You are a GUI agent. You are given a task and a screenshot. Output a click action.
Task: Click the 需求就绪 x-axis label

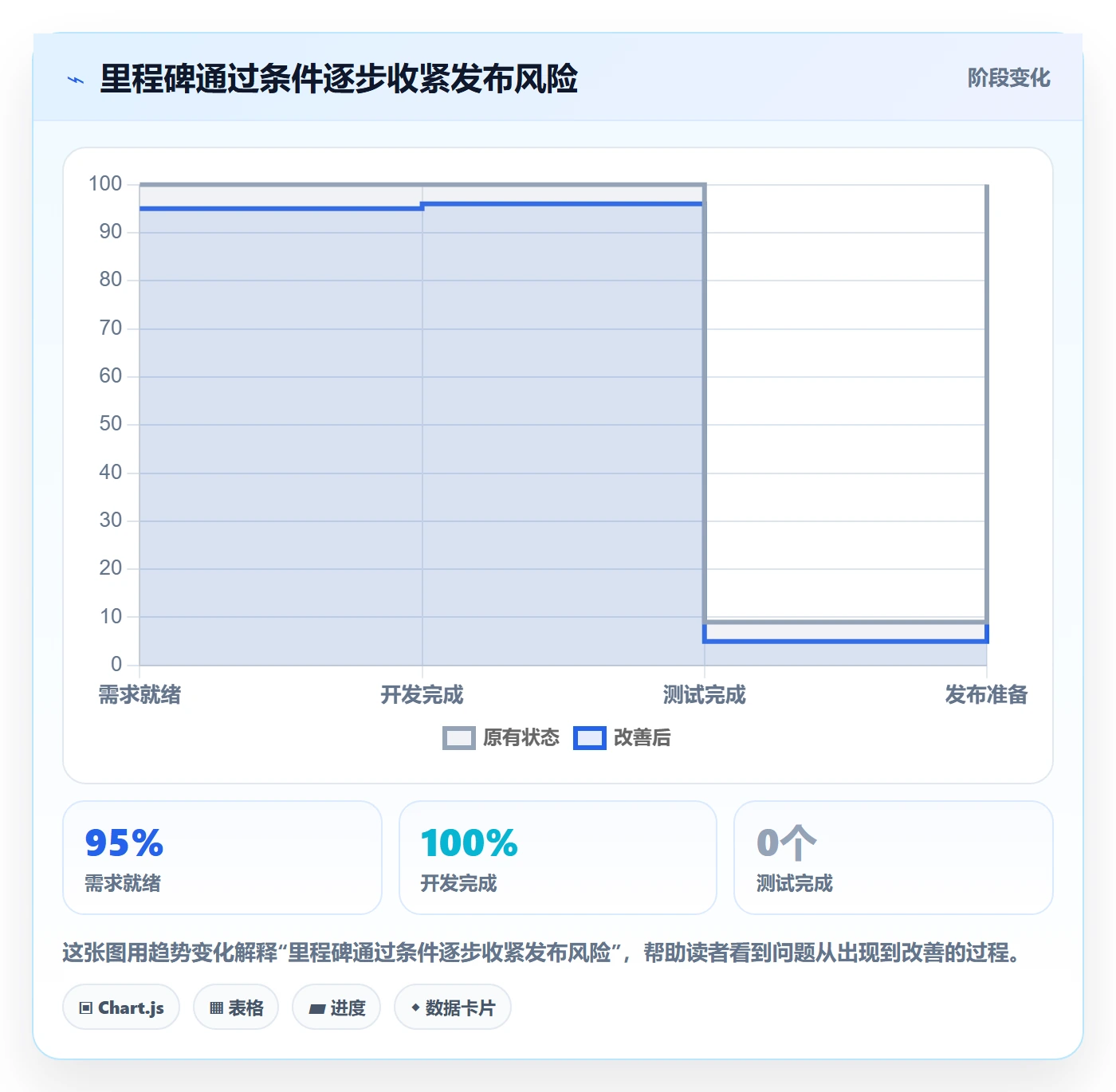click(x=139, y=695)
